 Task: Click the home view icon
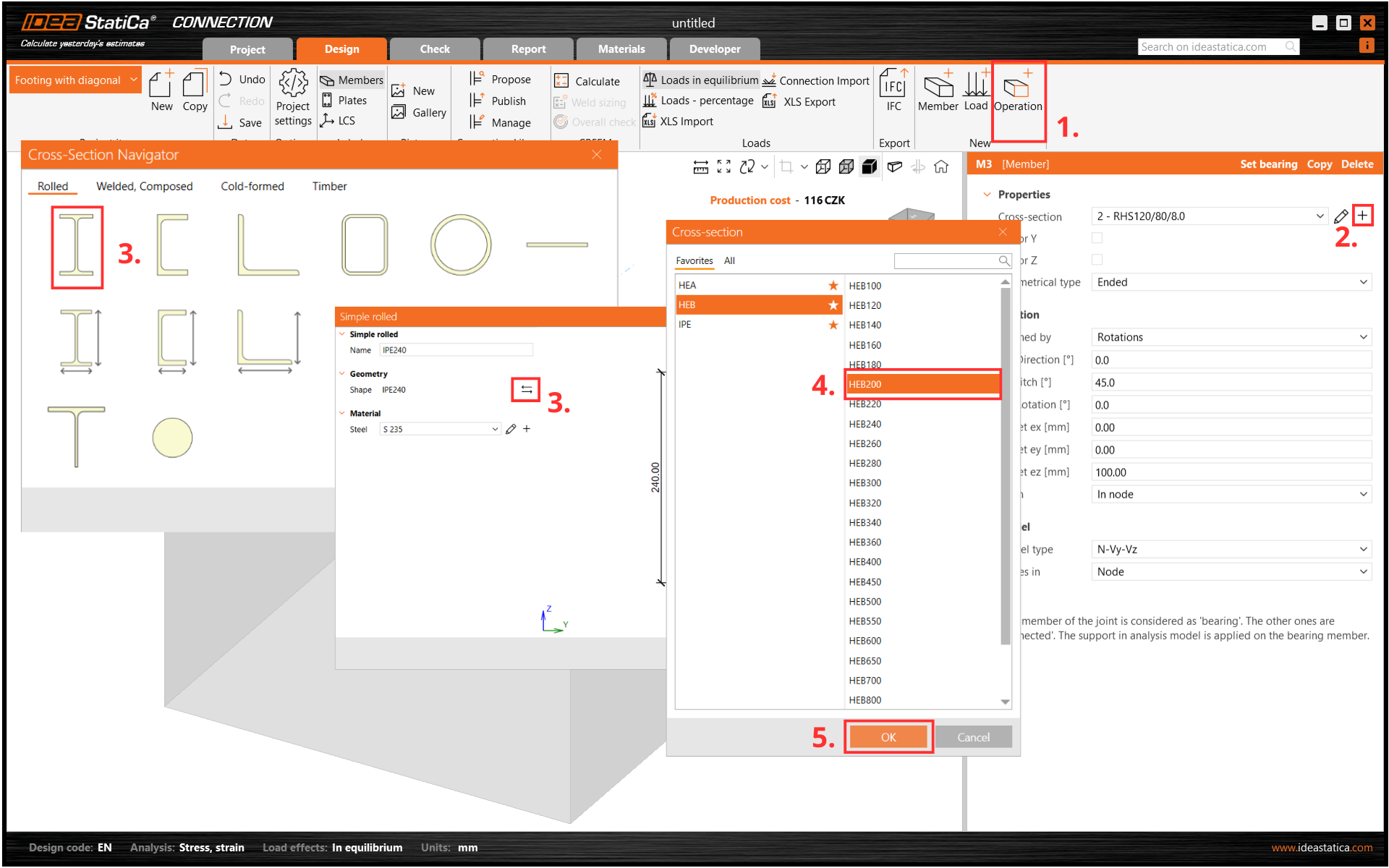940,167
